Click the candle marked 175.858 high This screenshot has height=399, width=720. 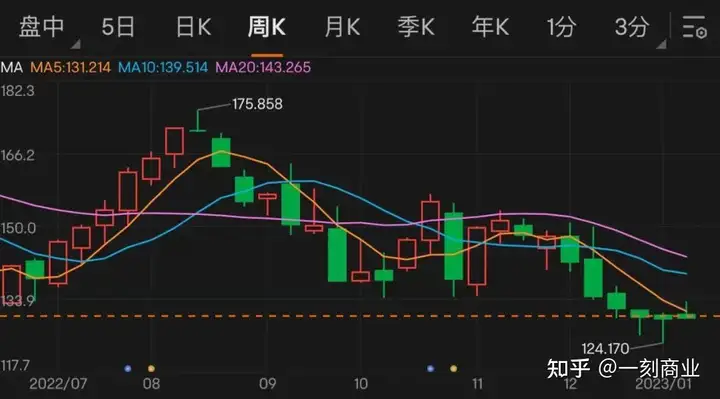click(x=198, y=121)
